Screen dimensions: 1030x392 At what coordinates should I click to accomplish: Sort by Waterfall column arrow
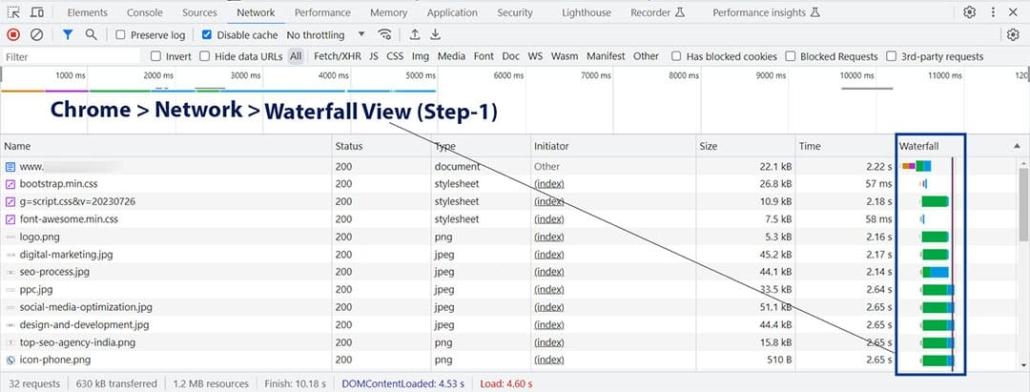tap(1017, 146)
